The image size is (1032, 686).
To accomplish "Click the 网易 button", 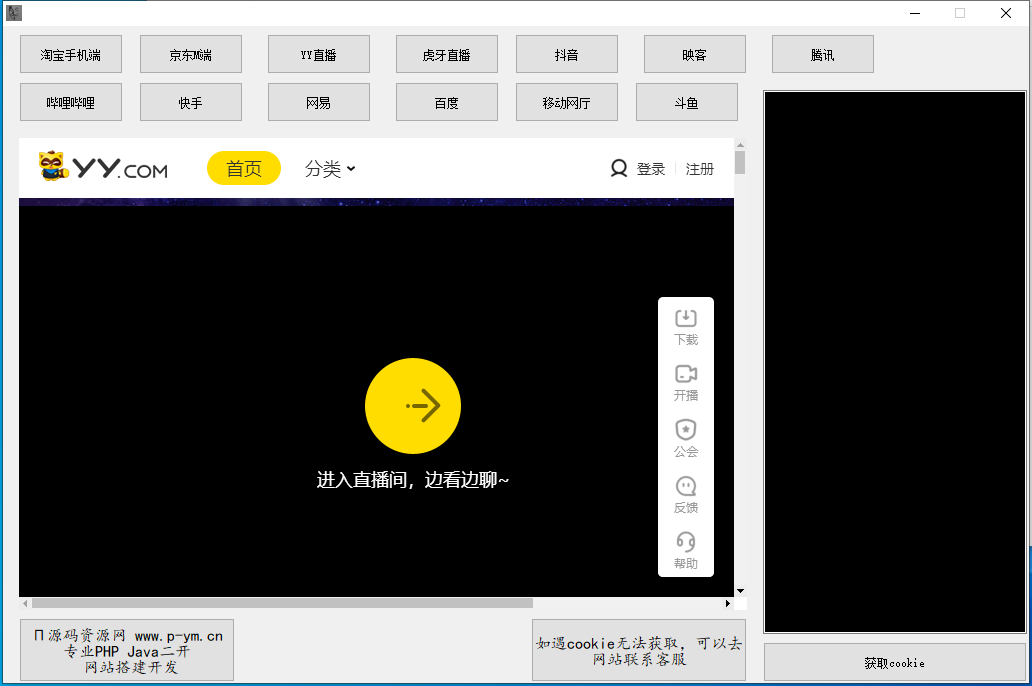I will [x=319, y=102].
